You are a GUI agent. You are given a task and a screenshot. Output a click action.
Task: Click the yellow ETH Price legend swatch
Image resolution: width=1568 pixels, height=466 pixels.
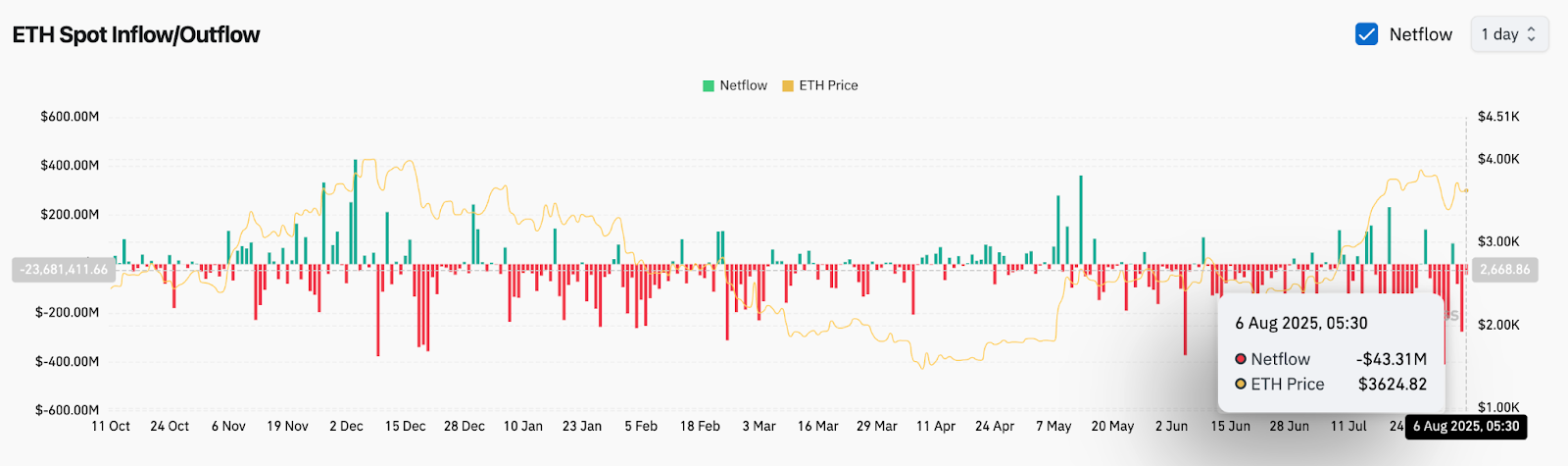tap(788, 86)
